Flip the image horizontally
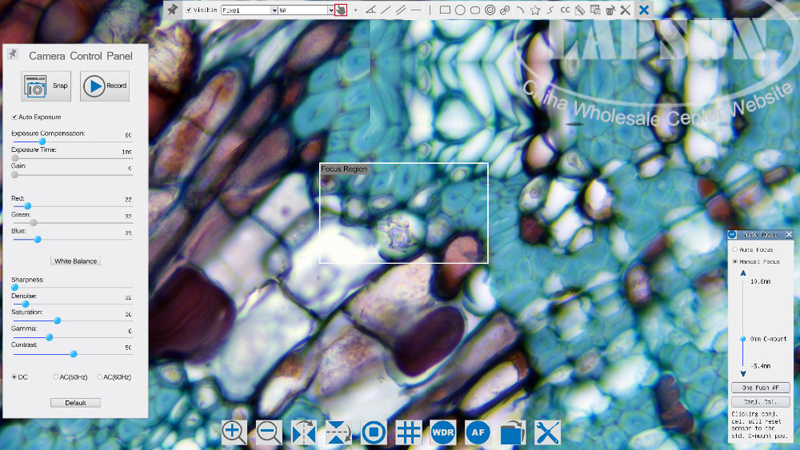Viewport: 800px width, 450px height. click(x=303, y=432)
